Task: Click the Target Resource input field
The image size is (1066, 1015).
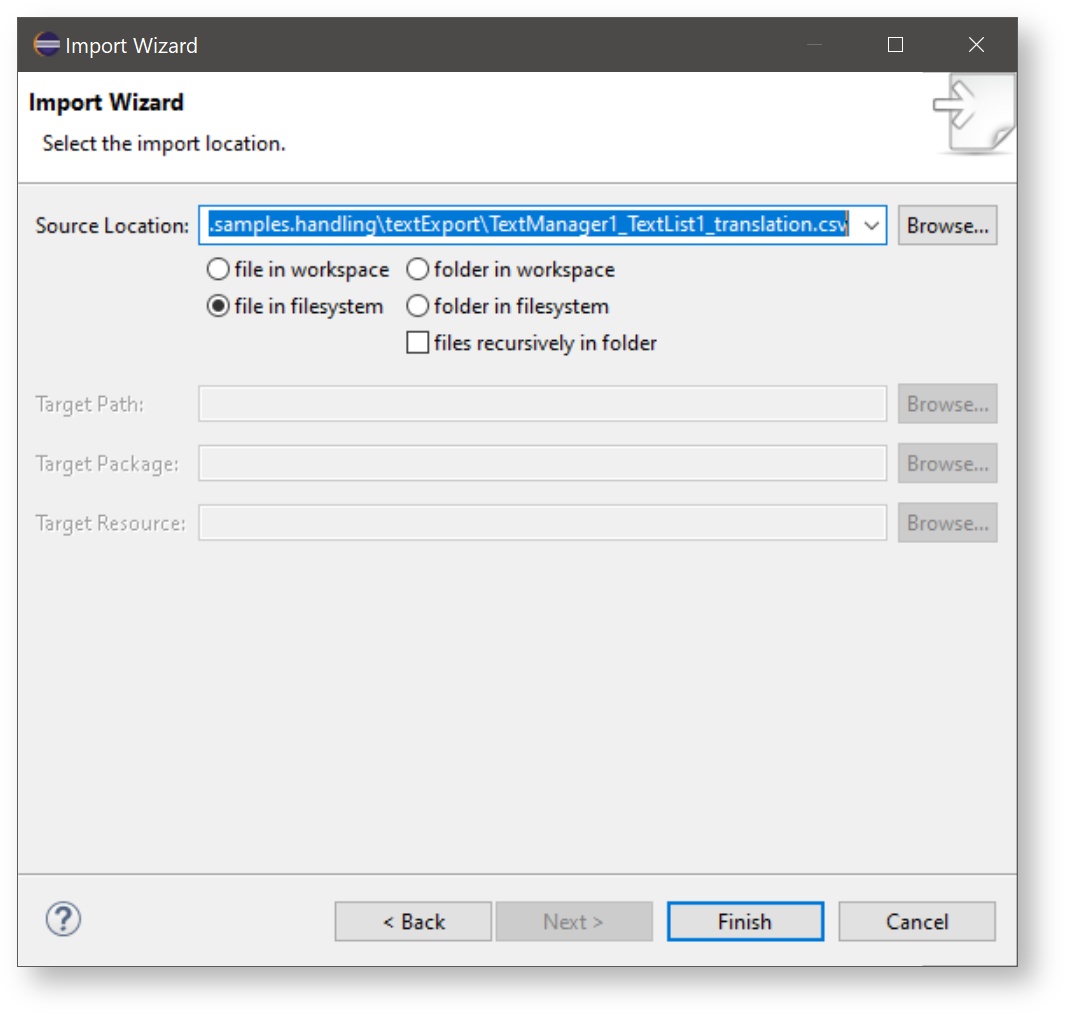Action: 542,523
